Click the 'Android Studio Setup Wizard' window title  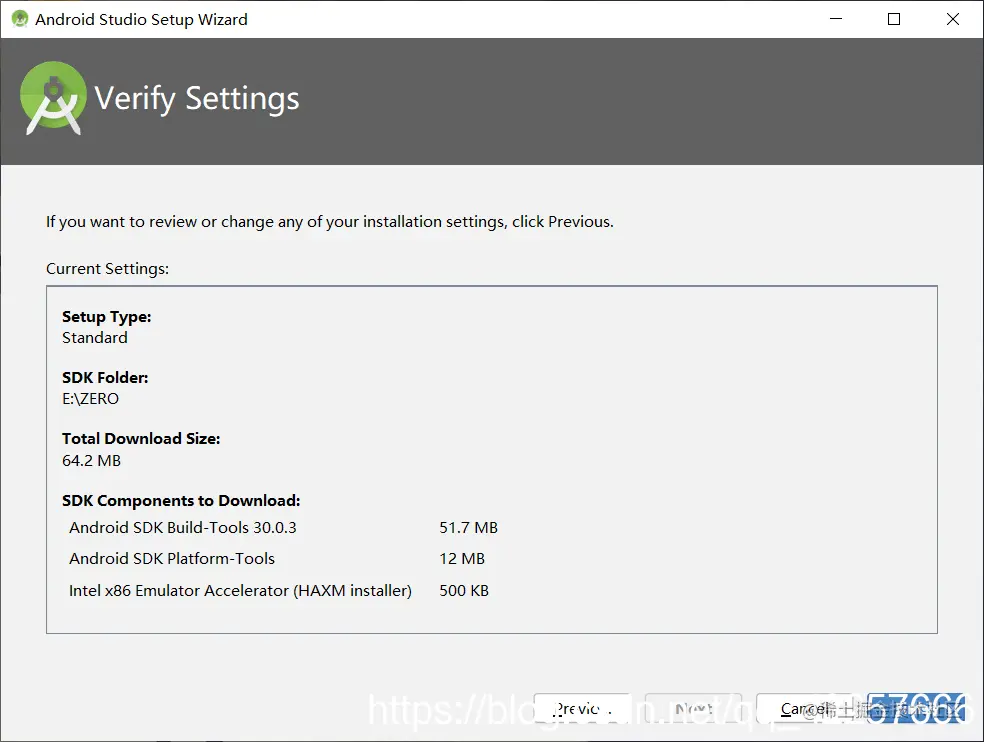point(141,19)
